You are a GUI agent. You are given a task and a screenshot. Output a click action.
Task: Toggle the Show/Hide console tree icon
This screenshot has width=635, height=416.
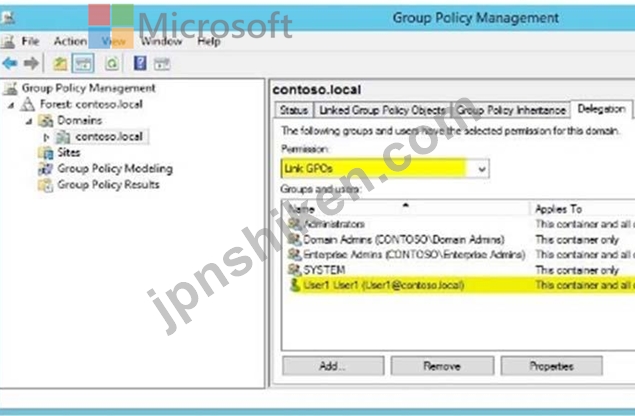83,64
